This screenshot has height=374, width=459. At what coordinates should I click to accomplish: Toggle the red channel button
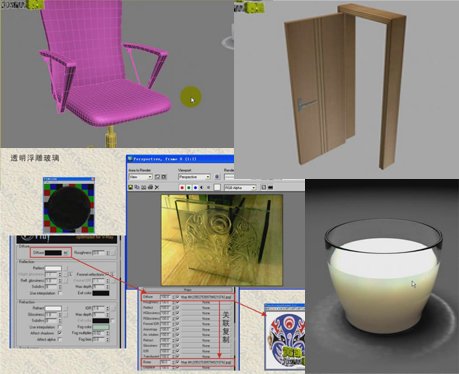[182, 188]
